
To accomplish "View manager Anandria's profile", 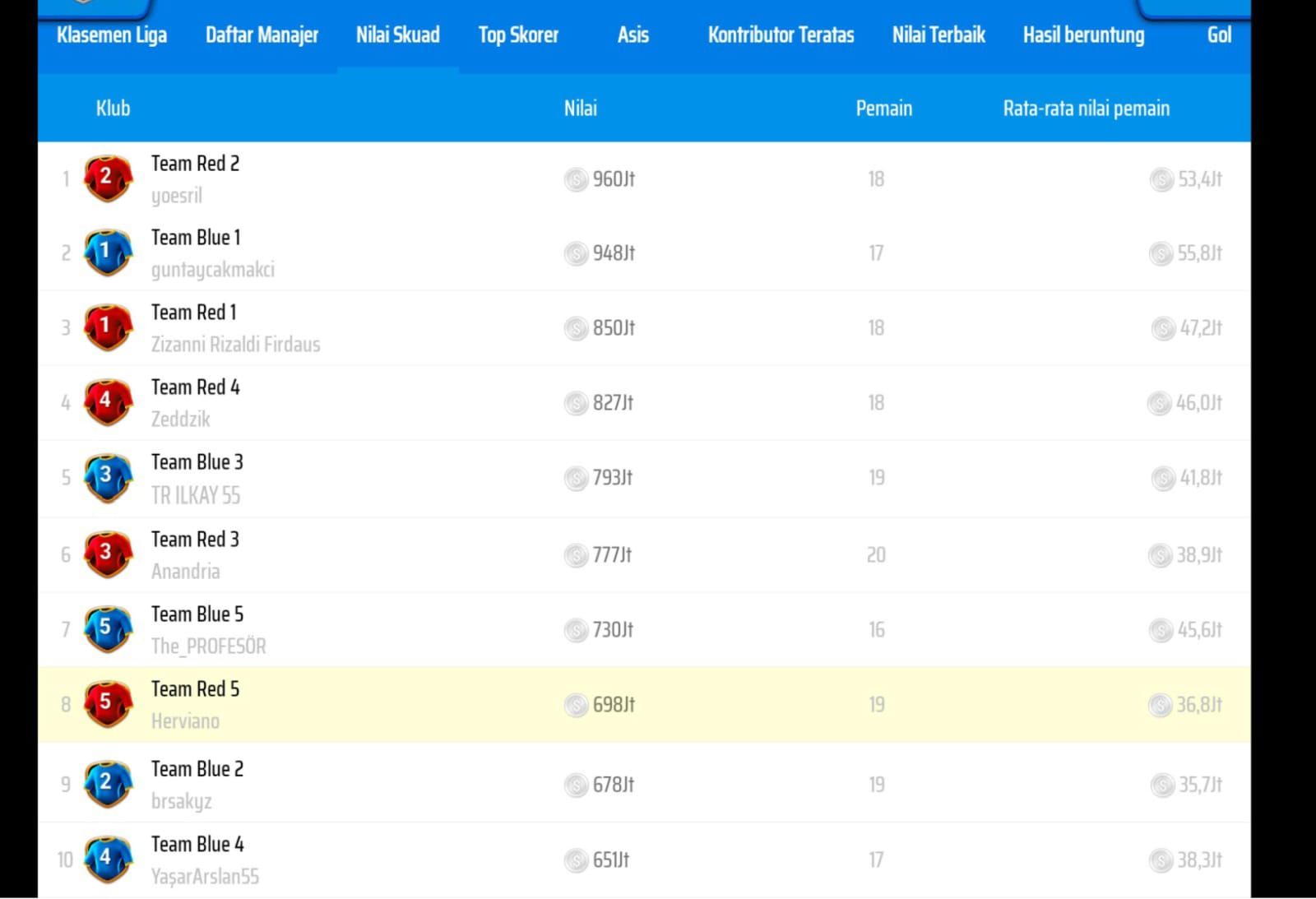I will pos(186,571).
